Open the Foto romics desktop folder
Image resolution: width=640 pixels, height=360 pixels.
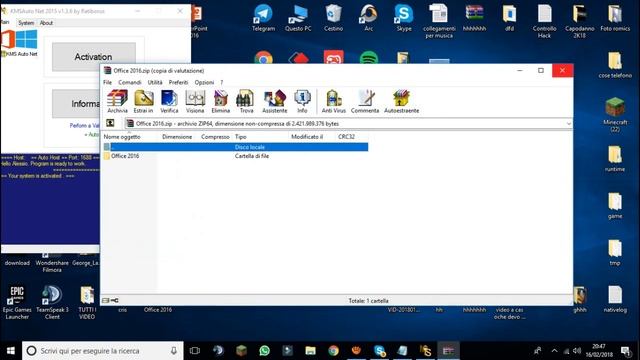pos(615,18)
